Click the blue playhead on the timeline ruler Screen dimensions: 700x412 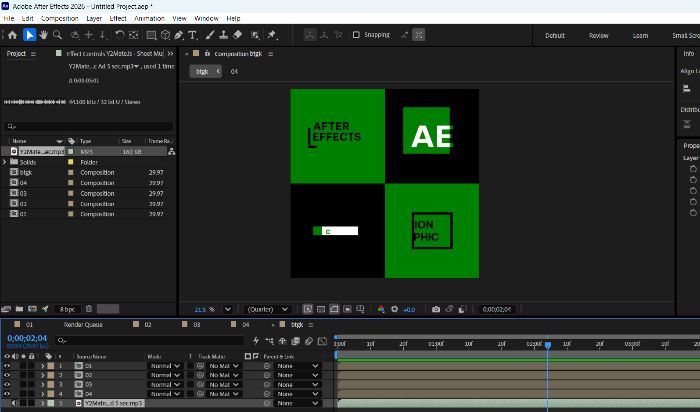pyautogui.click(x=548, y=345)
